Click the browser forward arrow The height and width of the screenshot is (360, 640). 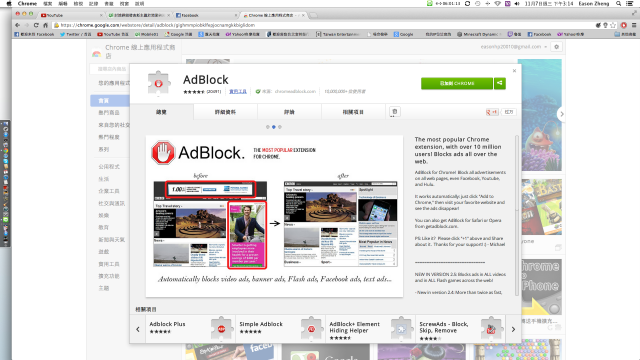27,25
